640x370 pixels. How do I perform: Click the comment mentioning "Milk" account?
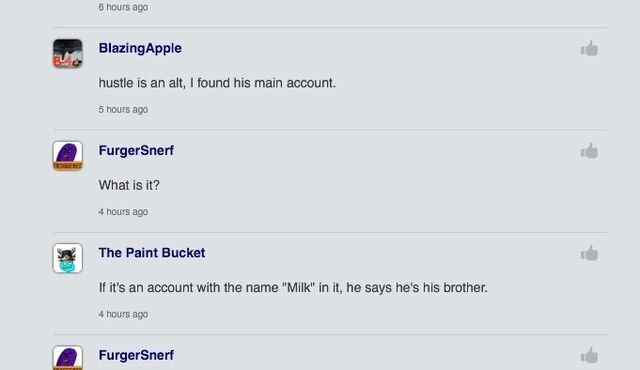click(293, 288)
